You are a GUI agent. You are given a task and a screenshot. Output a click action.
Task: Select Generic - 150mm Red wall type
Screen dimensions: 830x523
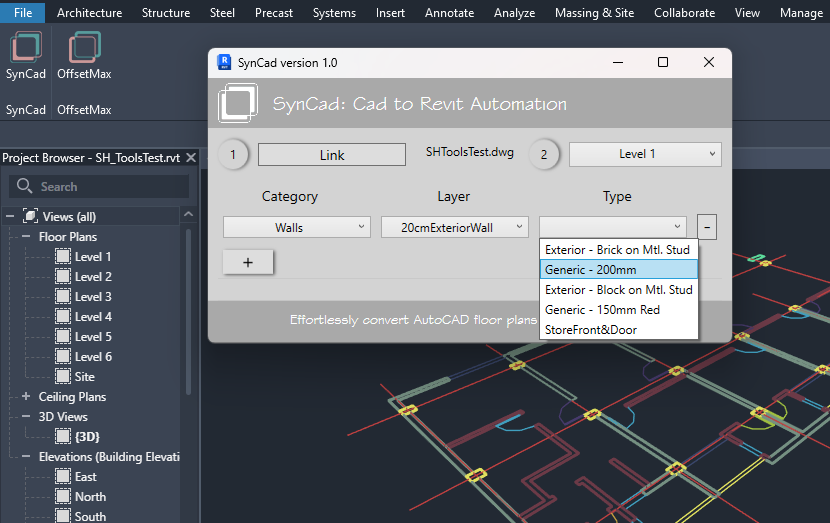pos(619,310)
